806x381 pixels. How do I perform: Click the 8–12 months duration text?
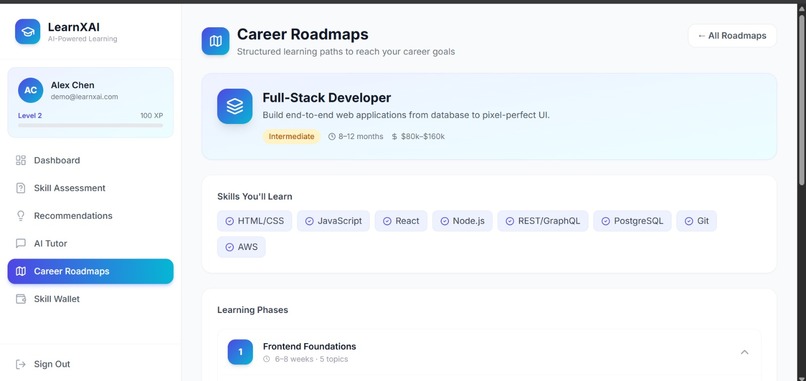click(361, 137)
